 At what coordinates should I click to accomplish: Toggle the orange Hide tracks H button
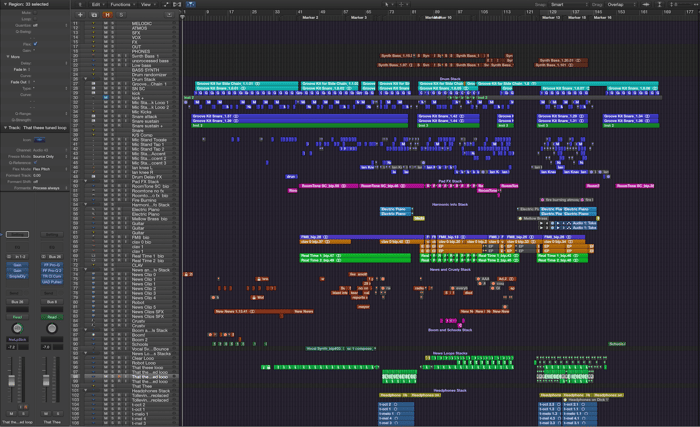click(108, 15)
